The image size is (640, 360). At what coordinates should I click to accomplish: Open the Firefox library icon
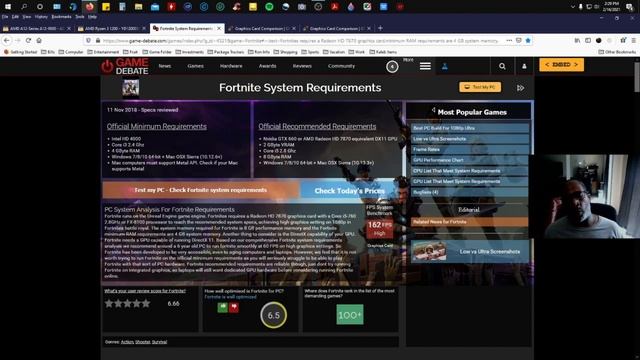(x=577, y=40)
